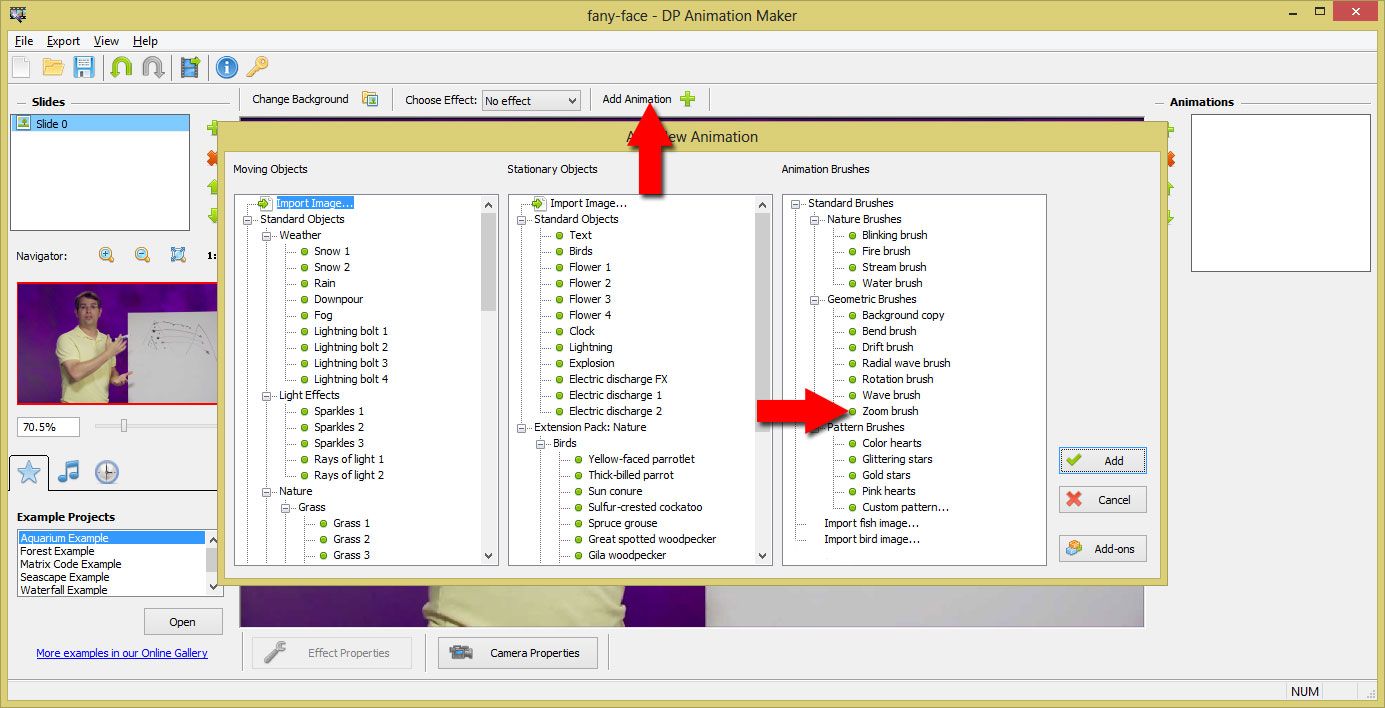The height and width of the screenshot is (708, 1385).
Task: Click the golden key registration icon
Action: click(258, 67)
